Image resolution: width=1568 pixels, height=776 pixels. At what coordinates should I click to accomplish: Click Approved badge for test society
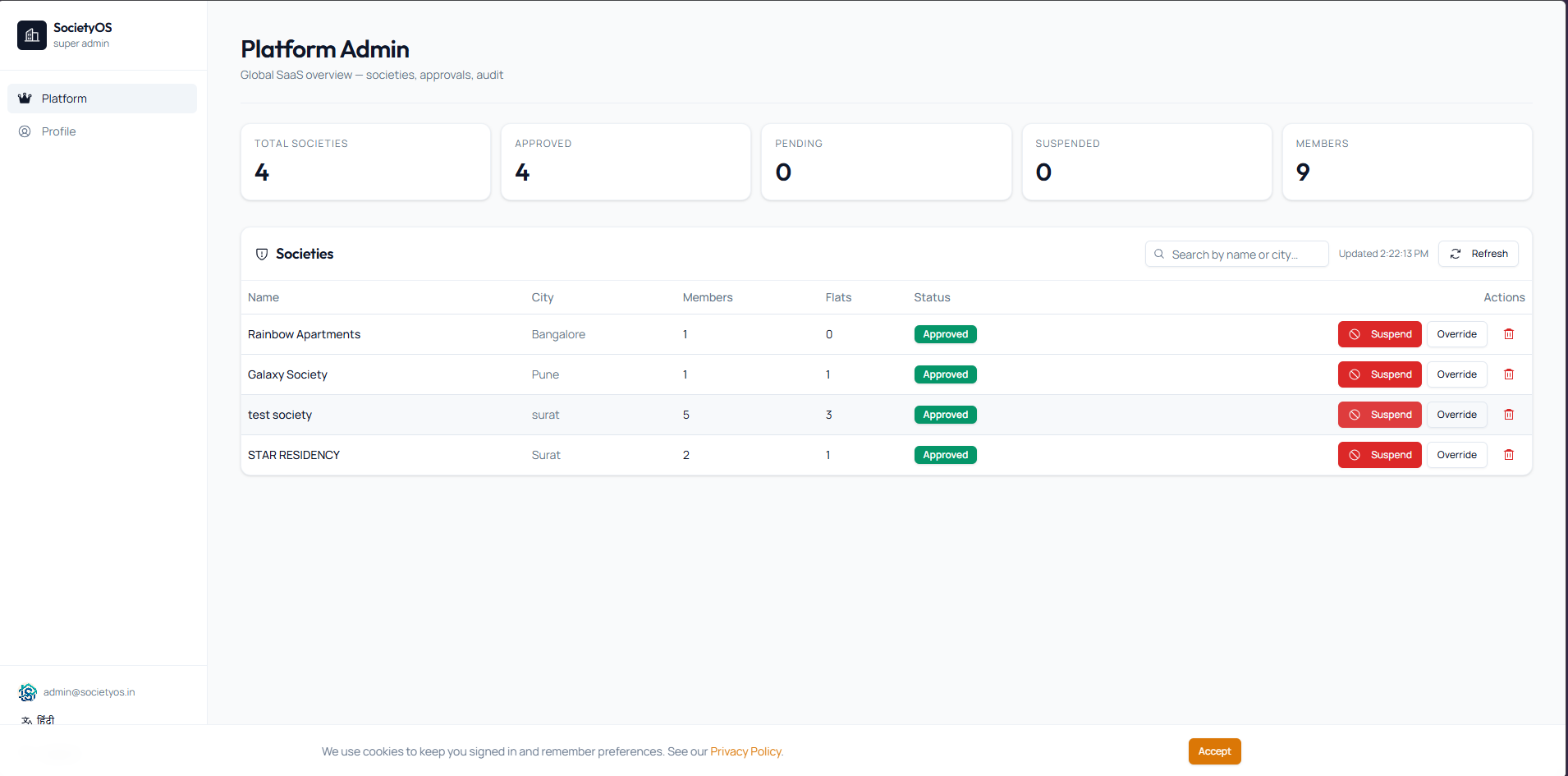[x=945, y=415]
